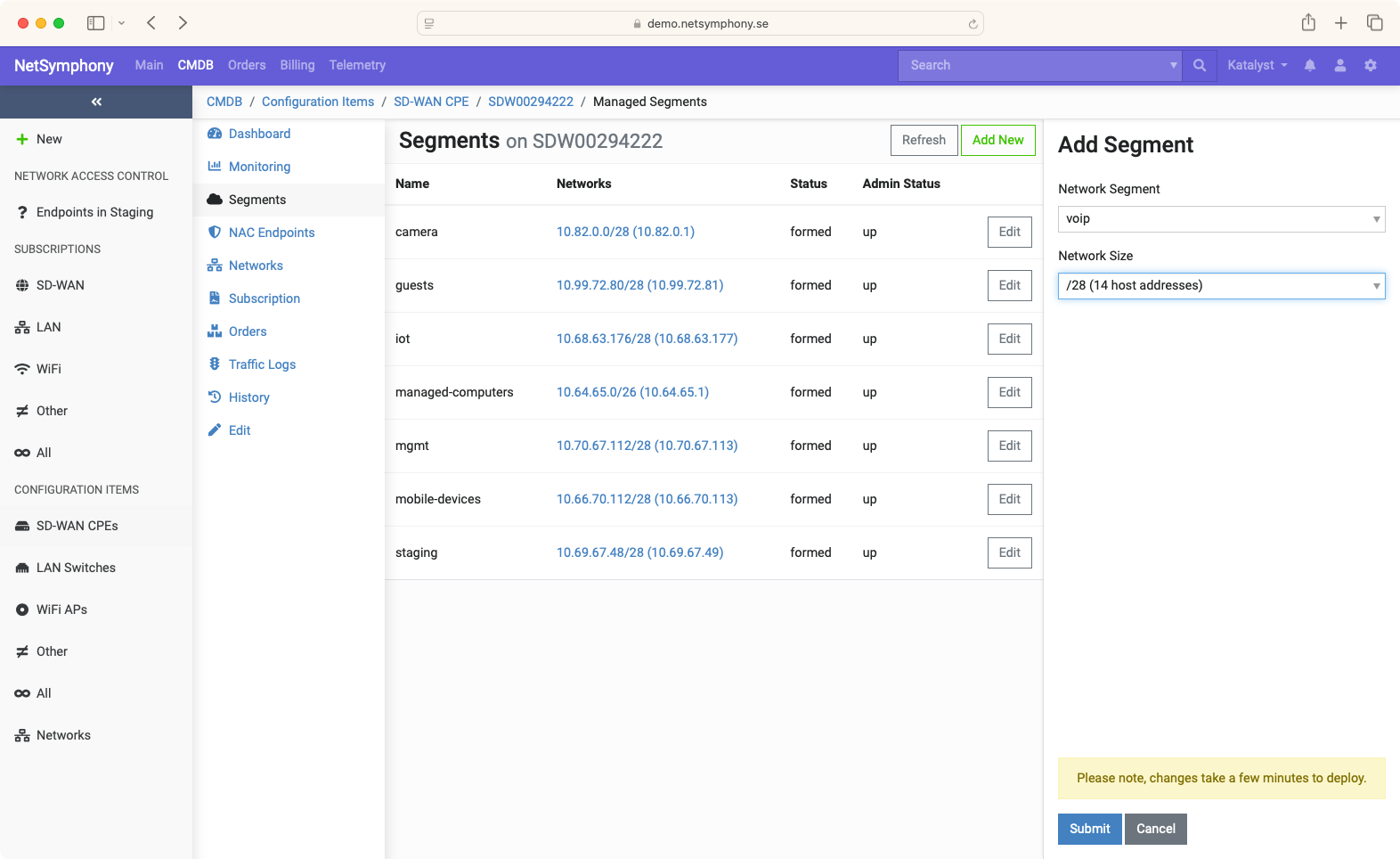Image resolution: width=1400 pixels, height=859 pixels.
Task: Open notifications bell icon
Action: pos(1310,65)
